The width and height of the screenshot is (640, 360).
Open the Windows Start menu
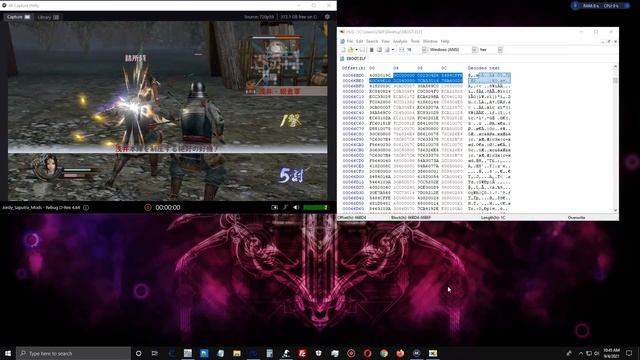pyautogui.click(x=8, y=353)
